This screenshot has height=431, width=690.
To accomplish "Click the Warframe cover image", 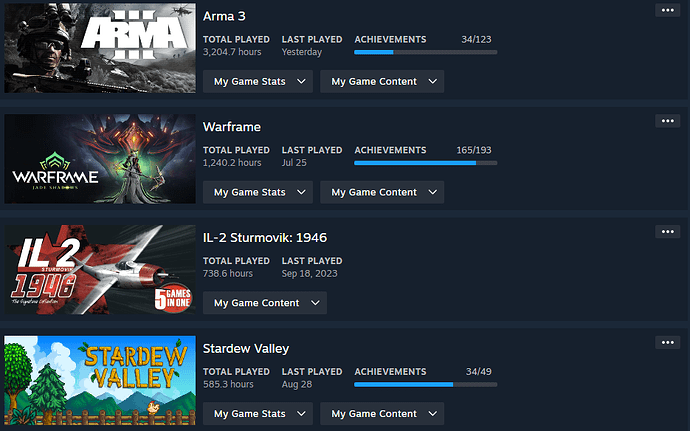I will click(x=100, y=159).
